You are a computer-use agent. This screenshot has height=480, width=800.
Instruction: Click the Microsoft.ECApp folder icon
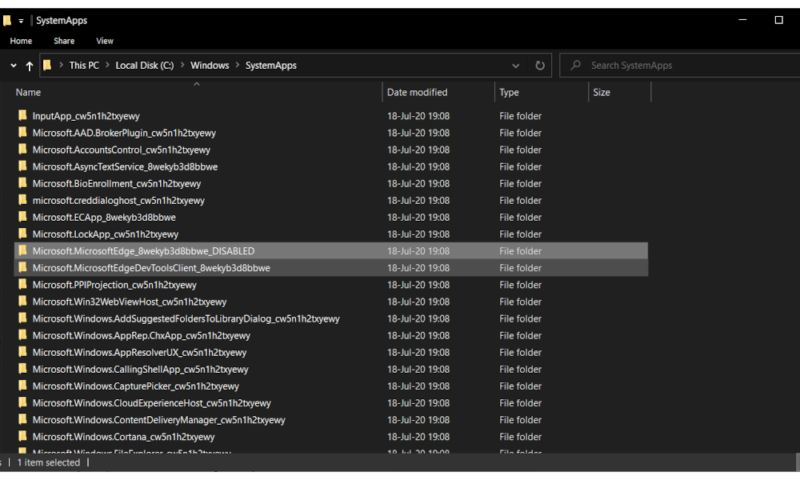point(22,216)
